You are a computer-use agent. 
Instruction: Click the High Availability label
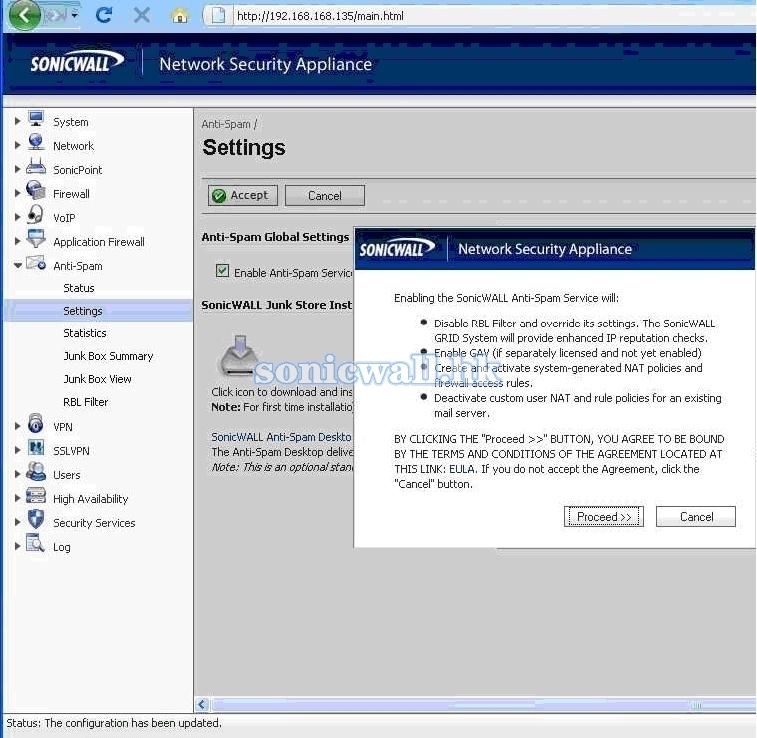91,499
